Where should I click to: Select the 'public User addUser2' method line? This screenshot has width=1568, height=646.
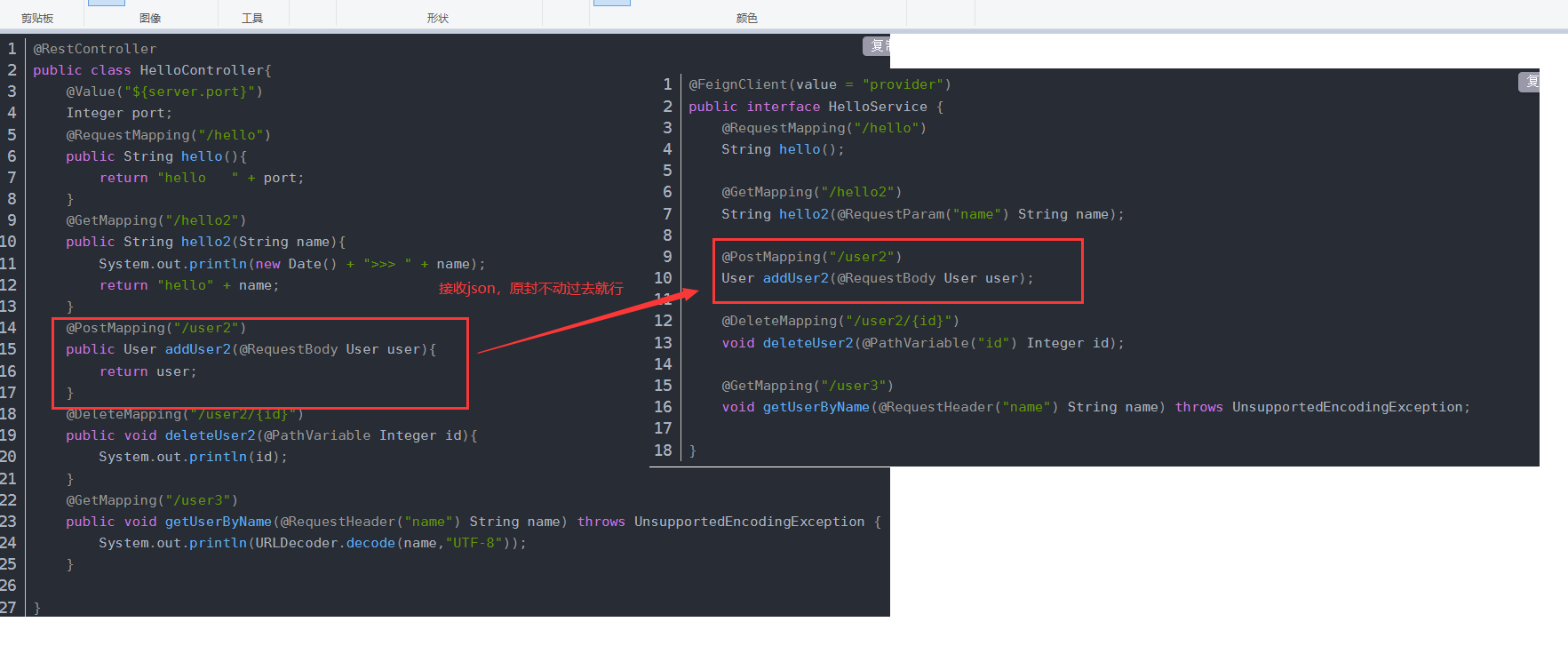click(x=251, y=349)
